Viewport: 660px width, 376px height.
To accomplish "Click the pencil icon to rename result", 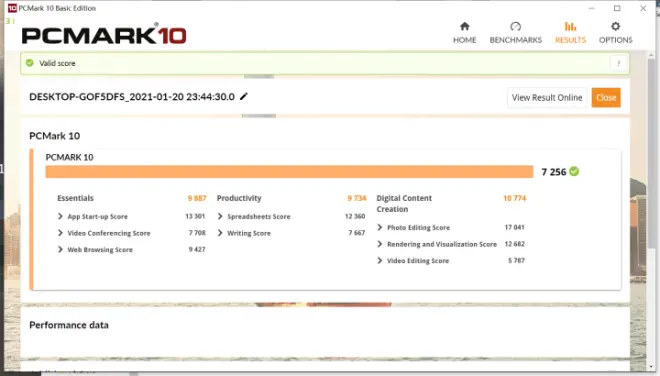I will pos(244,96).
